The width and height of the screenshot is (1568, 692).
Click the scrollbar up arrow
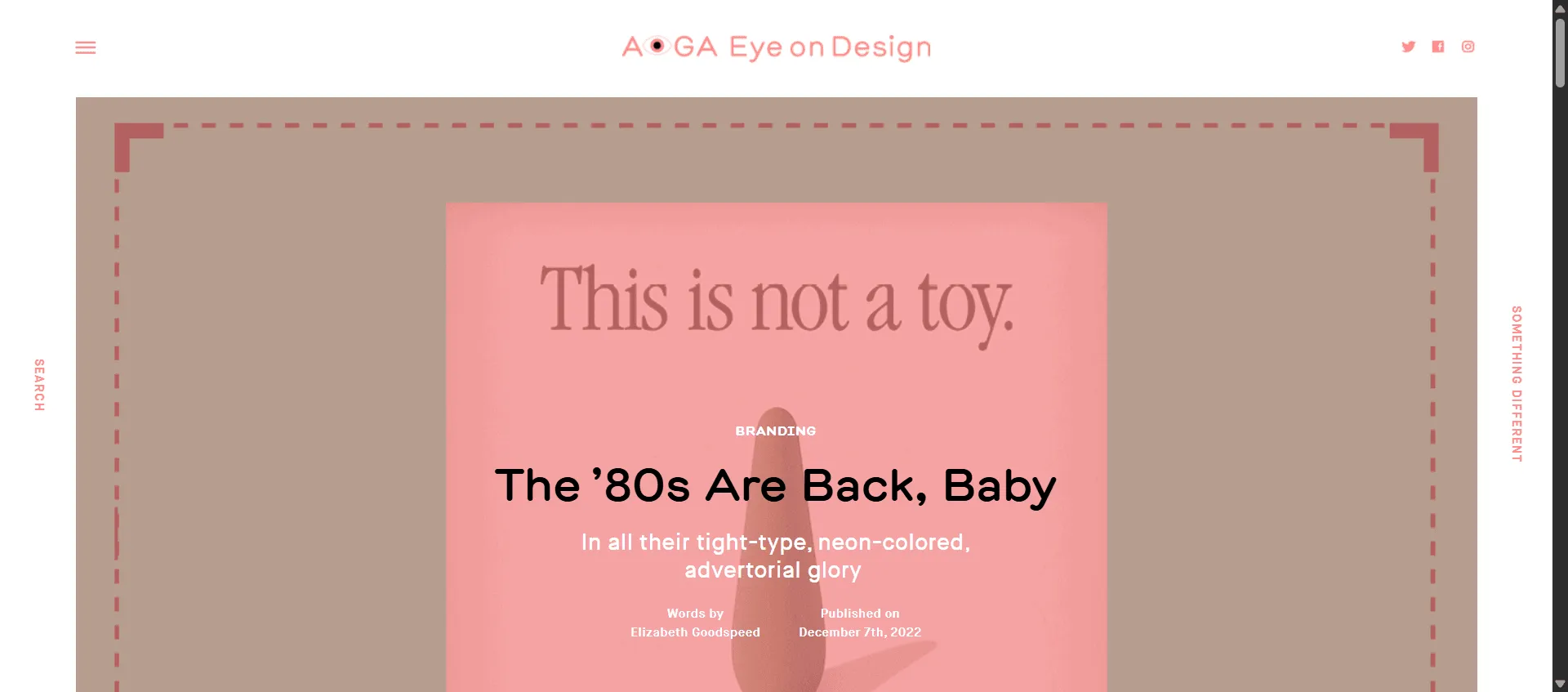coord(1560,8)
